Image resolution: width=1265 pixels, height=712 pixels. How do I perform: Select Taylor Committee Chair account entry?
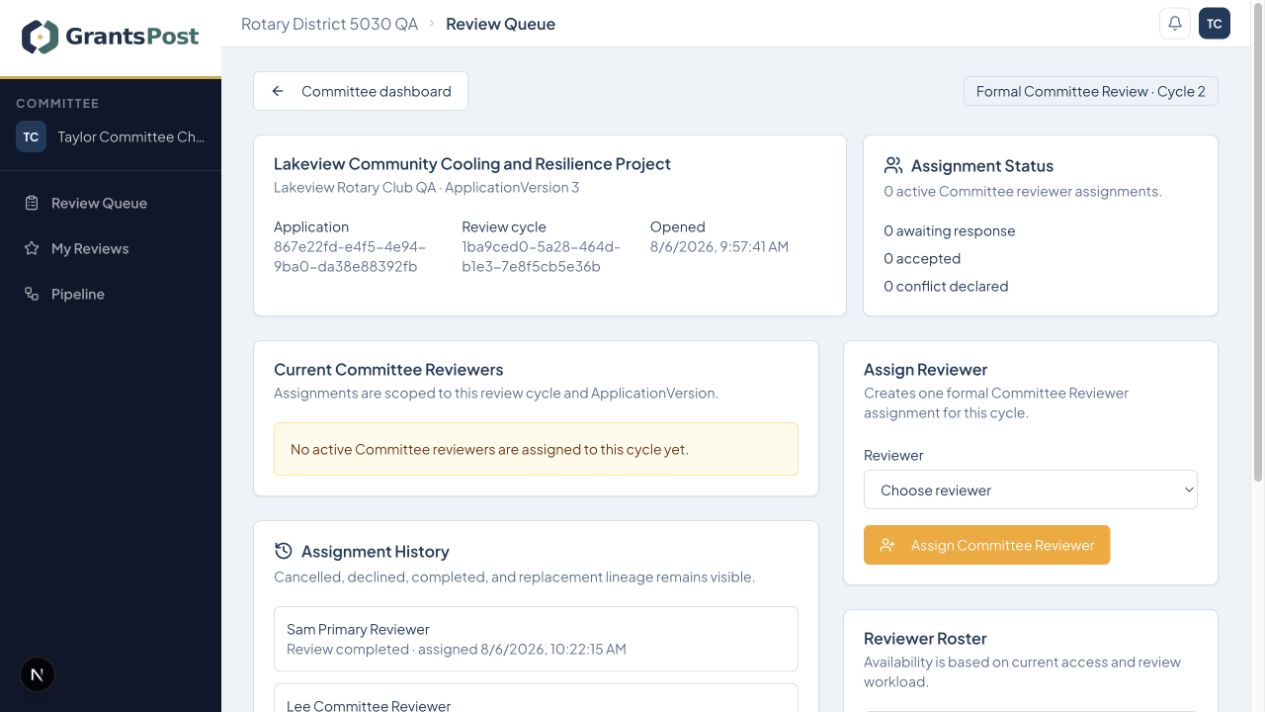point(110,137)
